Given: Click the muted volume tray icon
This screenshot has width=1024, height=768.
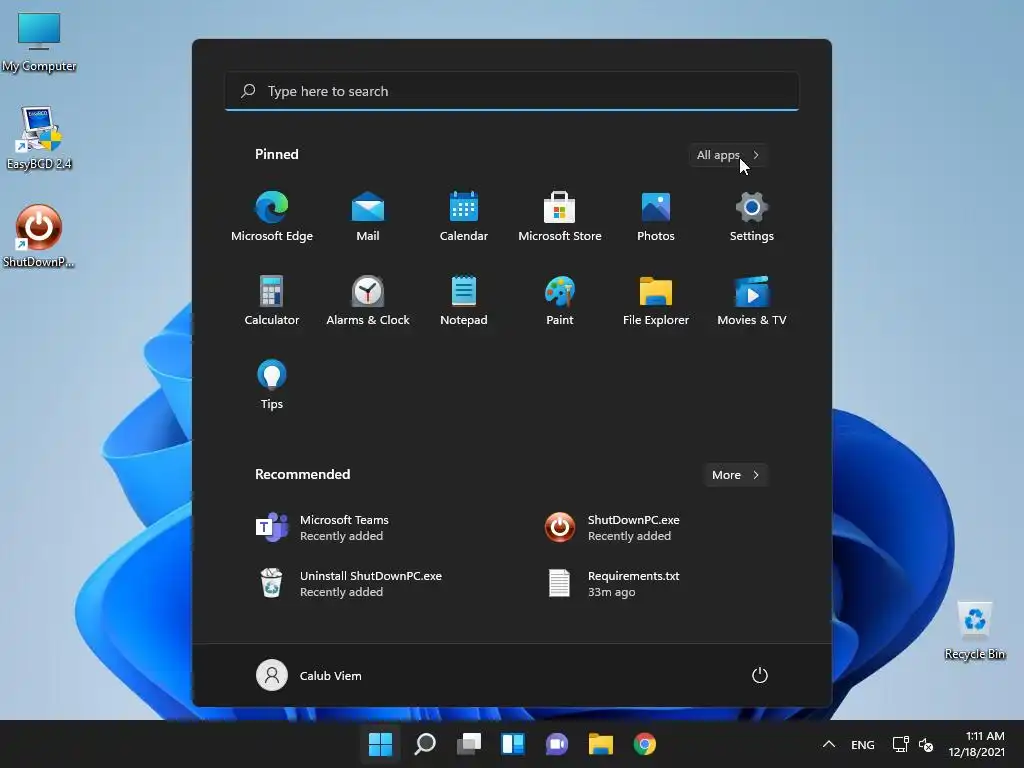Looking at the screenshot, I should pyautogui.click(x=926, y=744).
